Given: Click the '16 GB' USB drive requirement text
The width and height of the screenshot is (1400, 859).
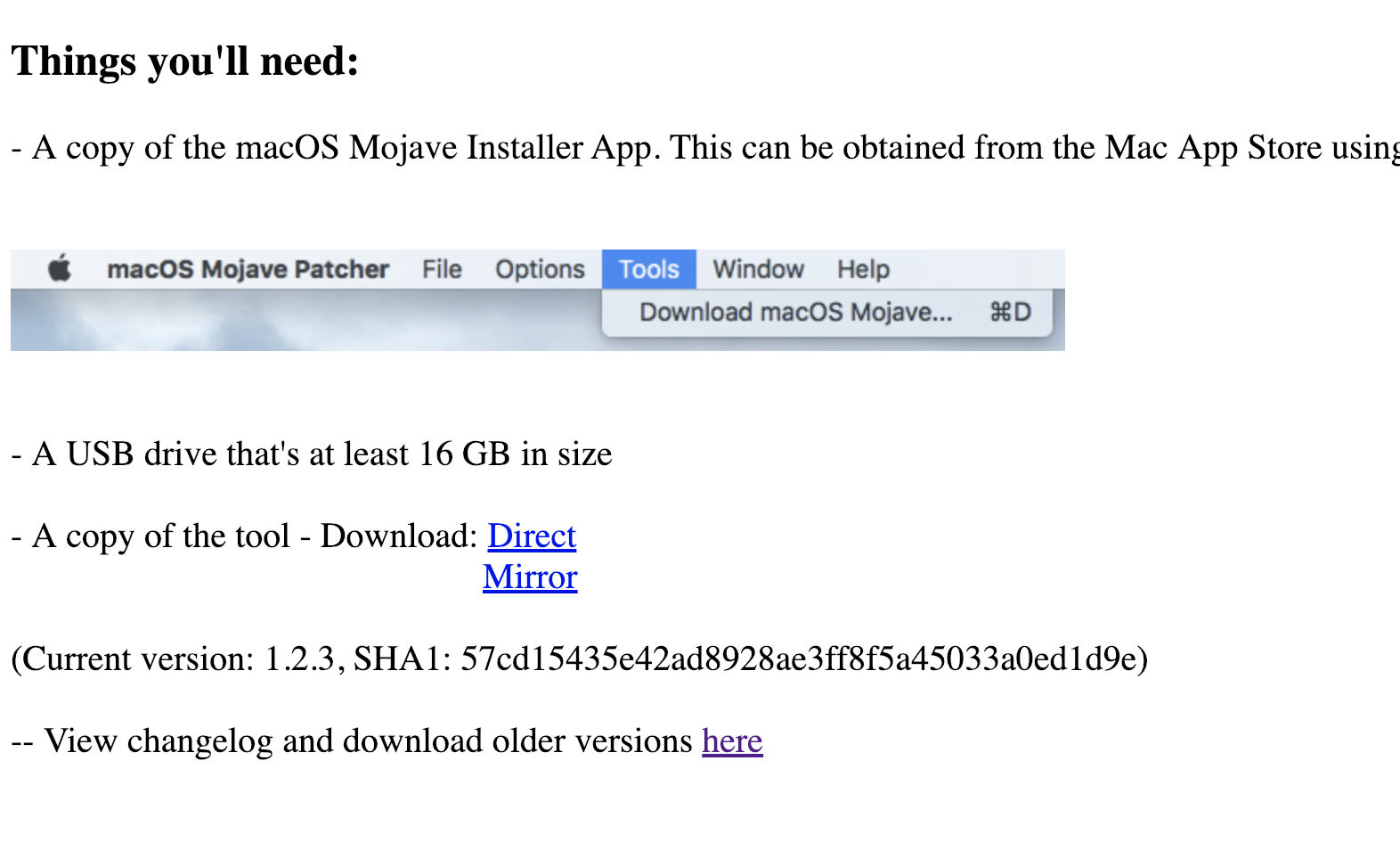Looking at the screenshot, I should click(x=312, y=454).
